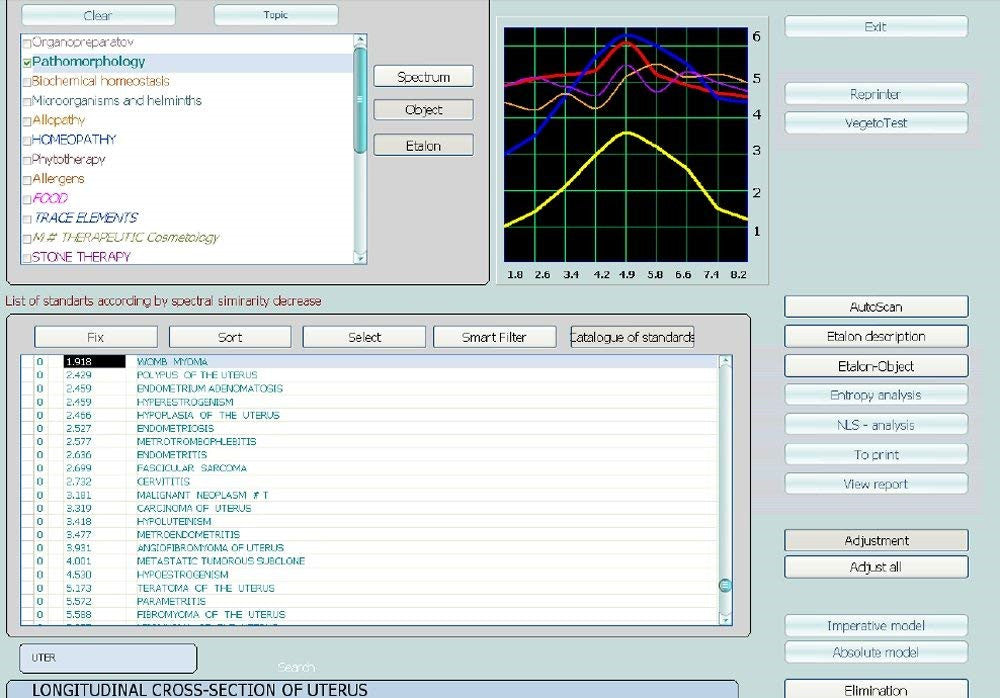
Task: Open the Etalon description panel
Action: (x=875, y=335)
